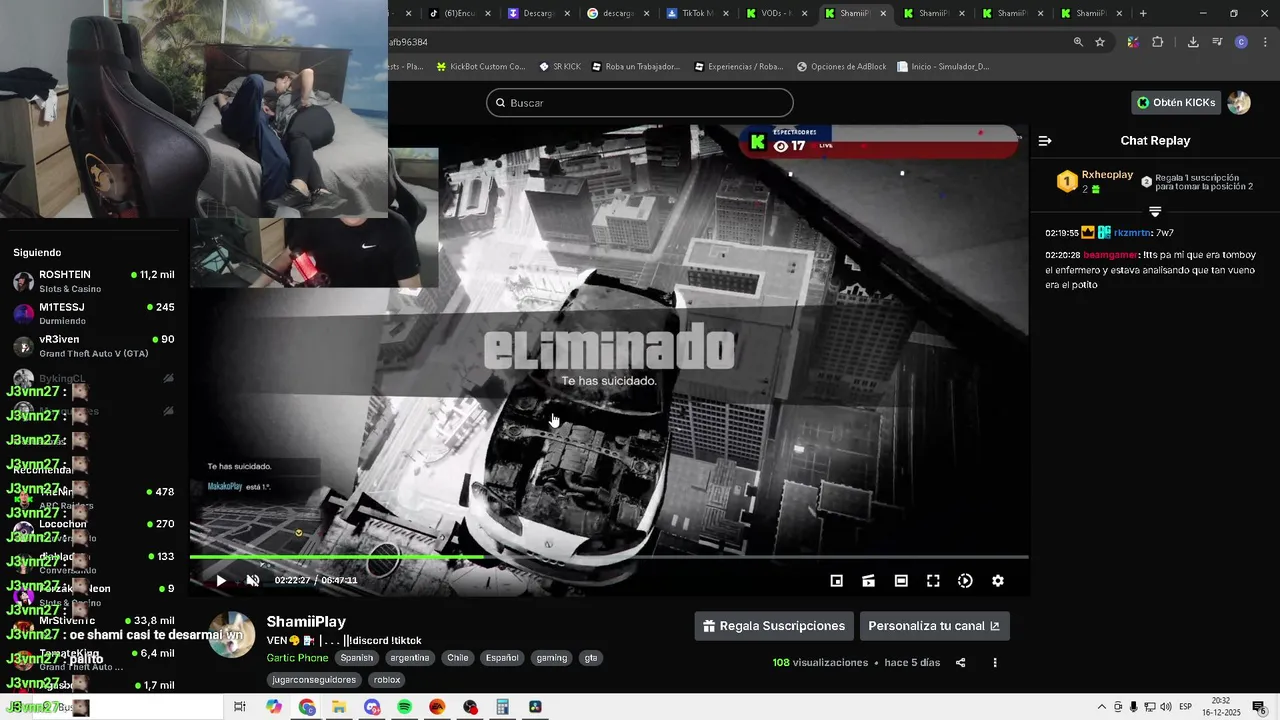Open the SR KICK bookmark
Viewport: 1280px width, 720px height.
point(560,67)
